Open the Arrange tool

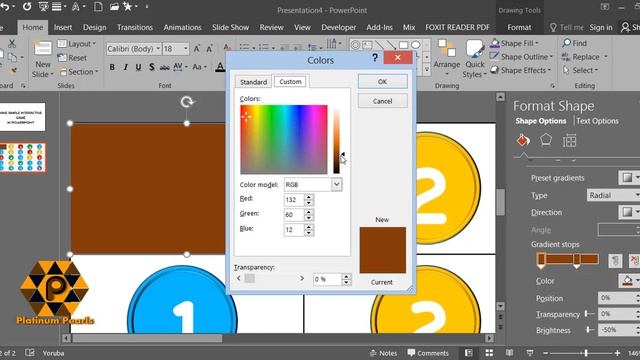(x=447, y=58)
